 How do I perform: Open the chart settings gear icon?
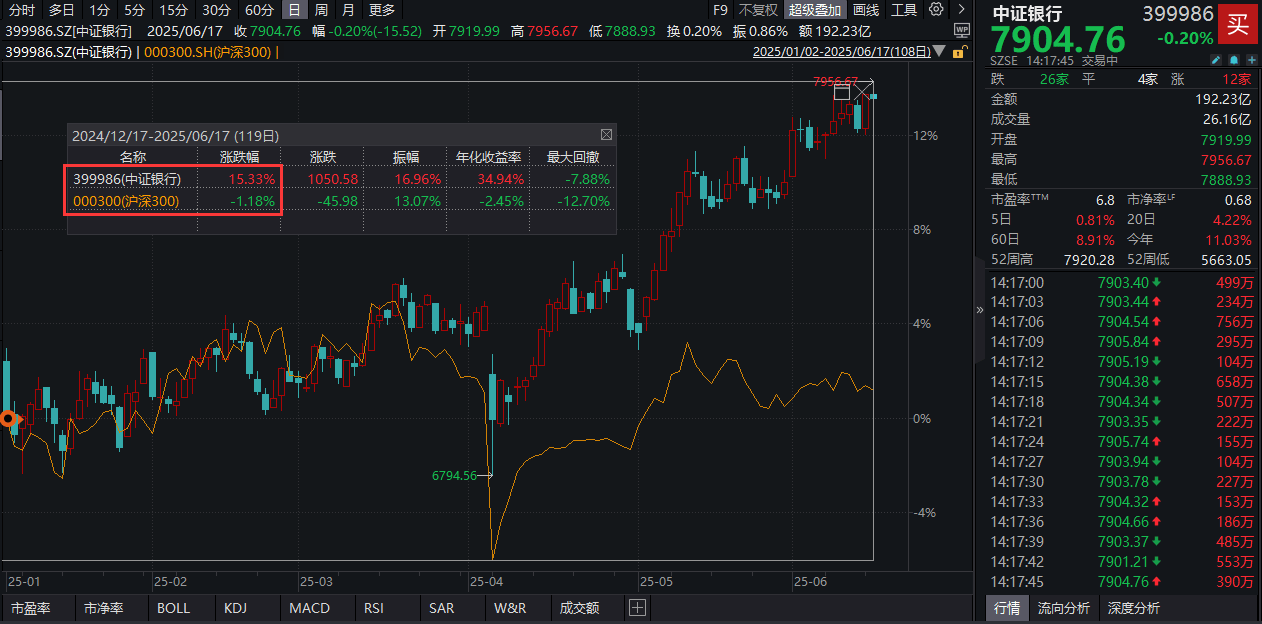[x=936, y=9]
